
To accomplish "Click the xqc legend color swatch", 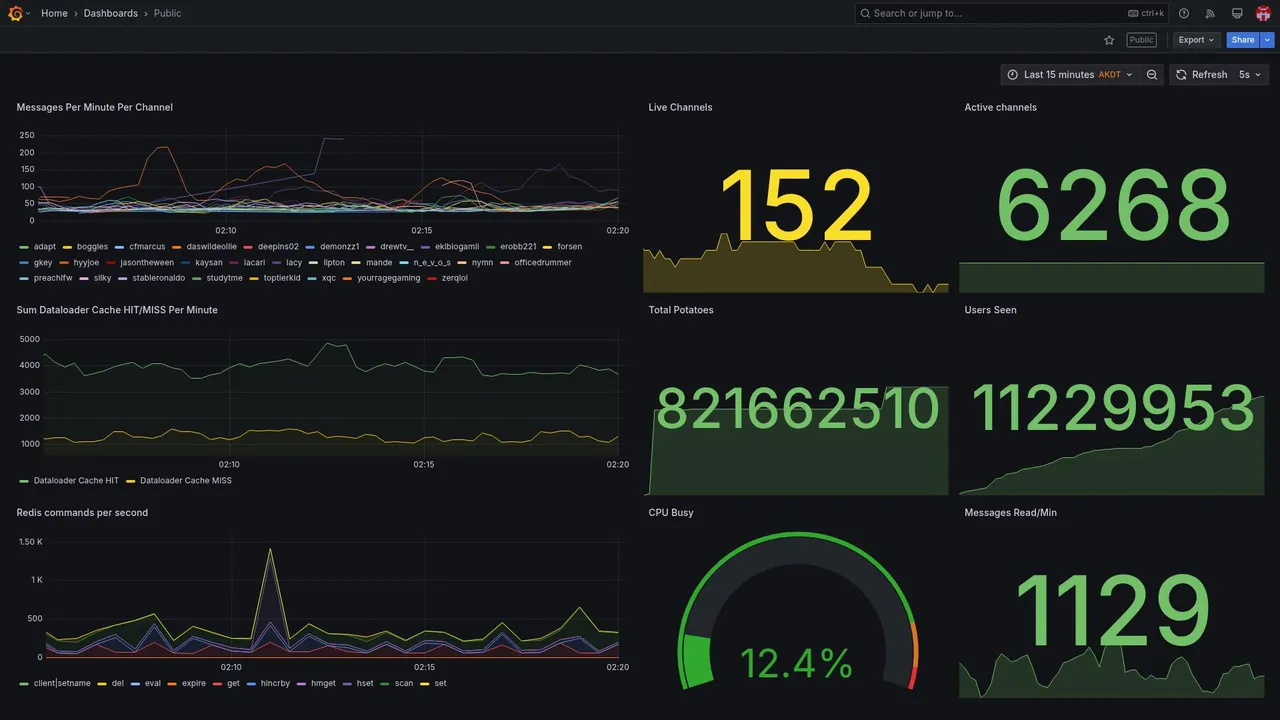I will tap(313, 278).
